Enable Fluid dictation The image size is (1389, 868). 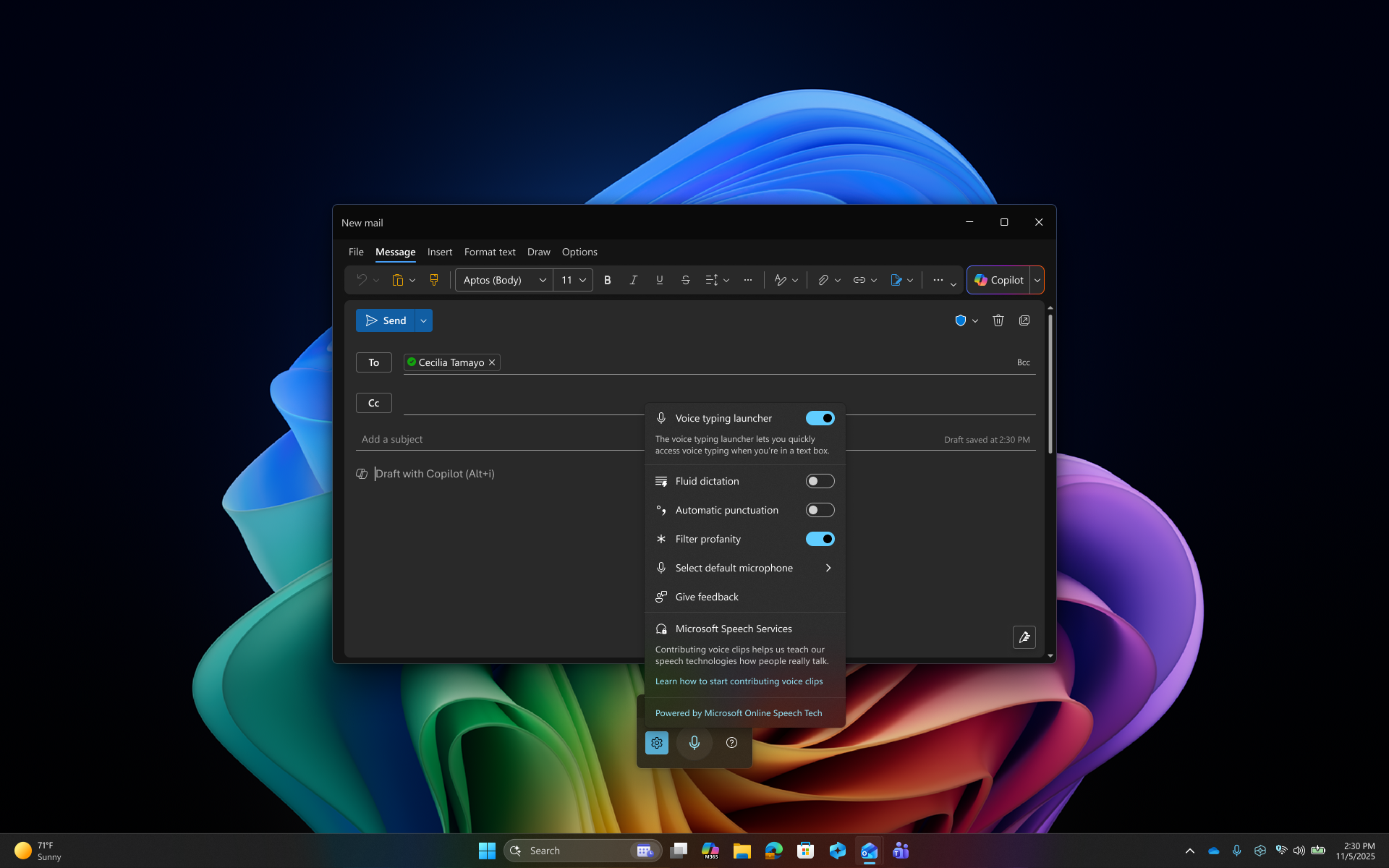pos(820,481)
